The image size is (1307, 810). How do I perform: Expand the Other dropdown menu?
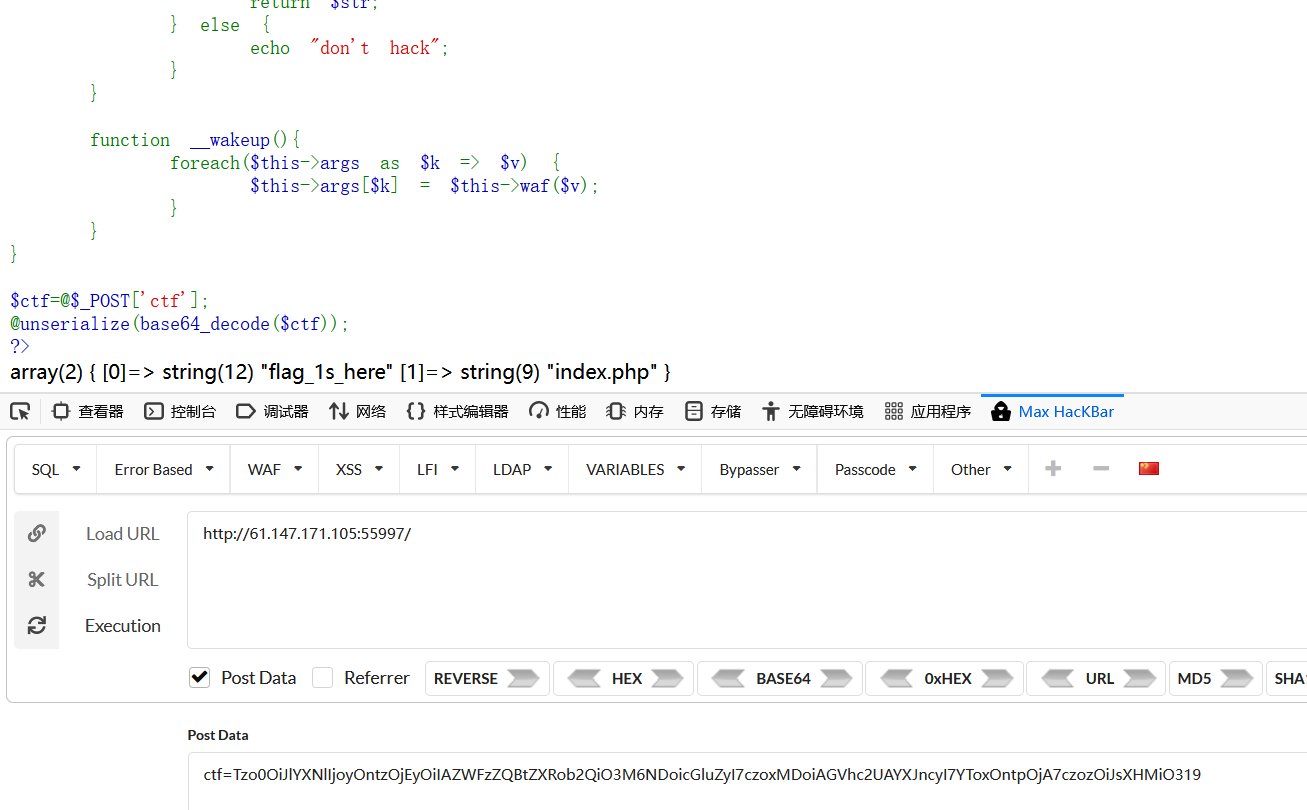click(x=981, y=469)
